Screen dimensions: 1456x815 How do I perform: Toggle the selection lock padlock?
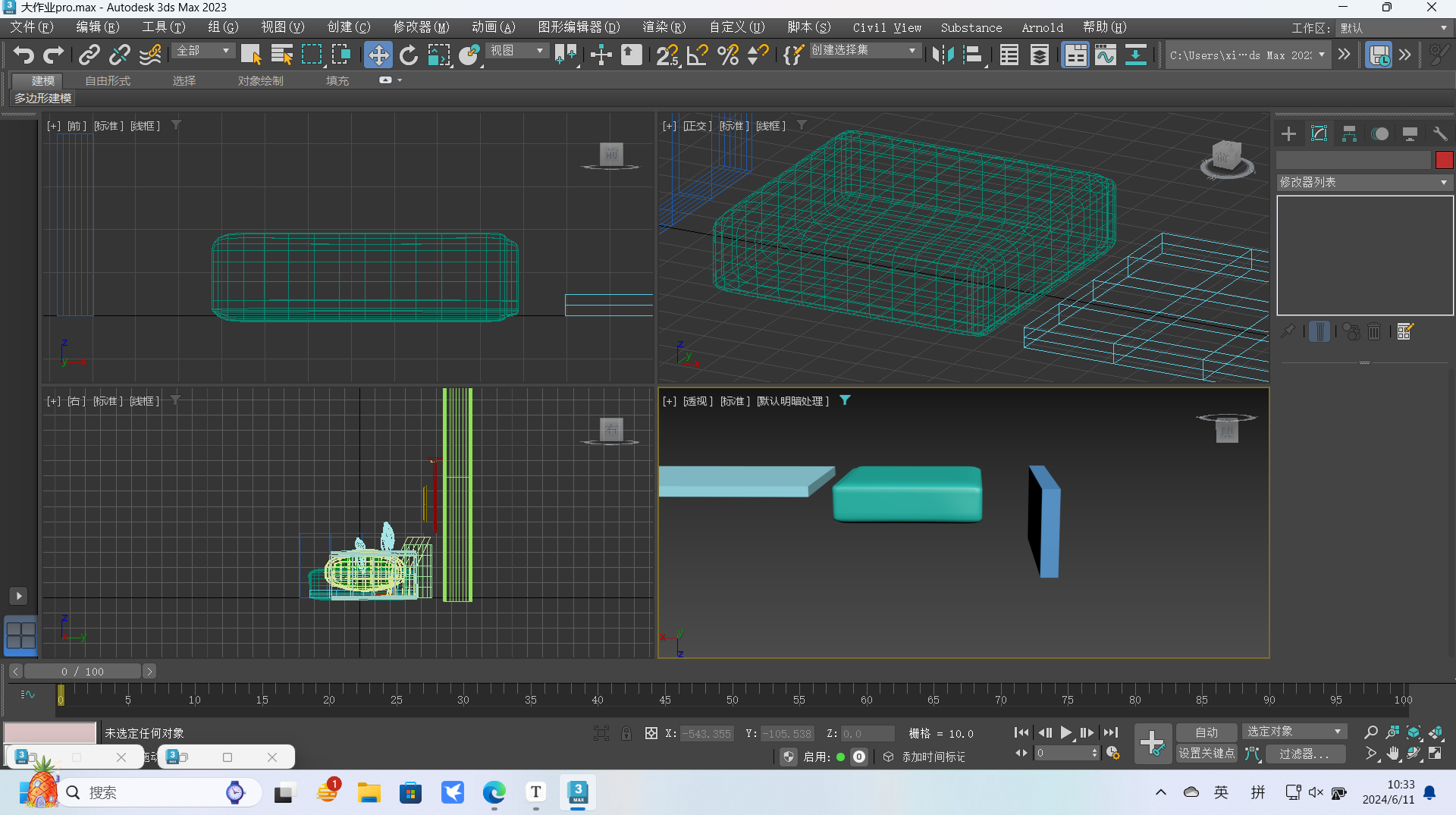[x=626, y=733]
